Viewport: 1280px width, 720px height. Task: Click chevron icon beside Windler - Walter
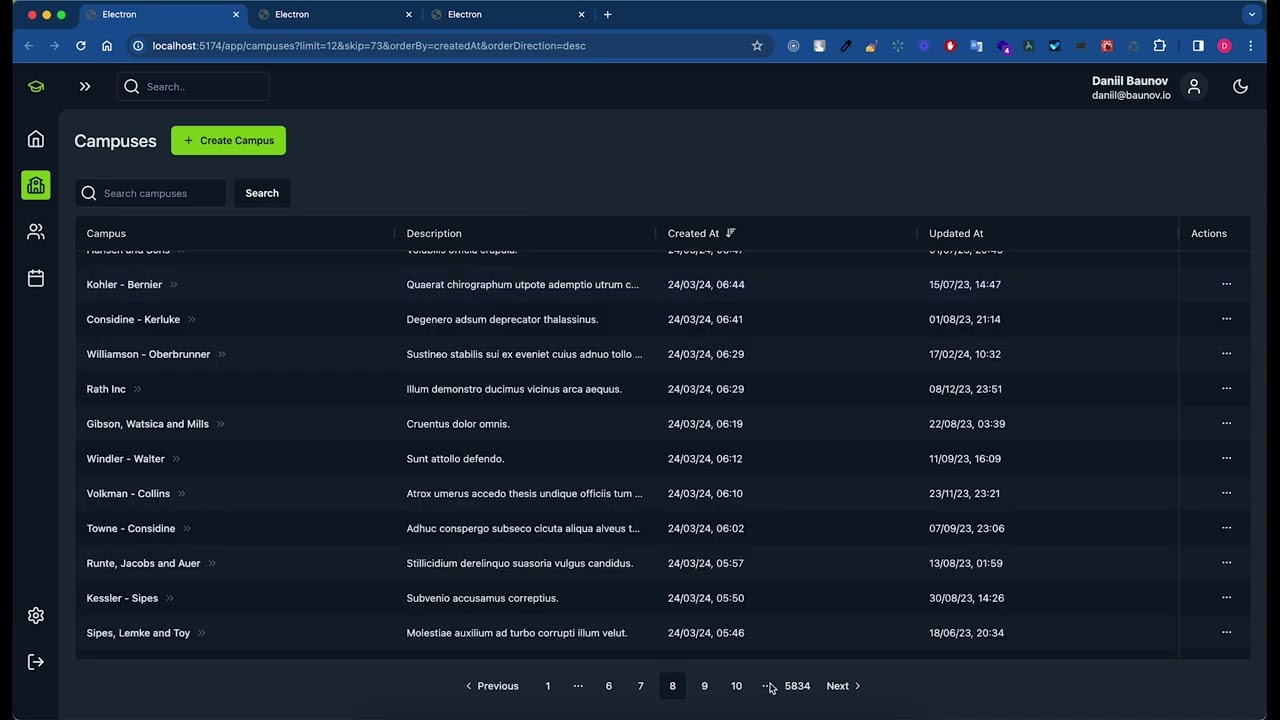(176, 459)
